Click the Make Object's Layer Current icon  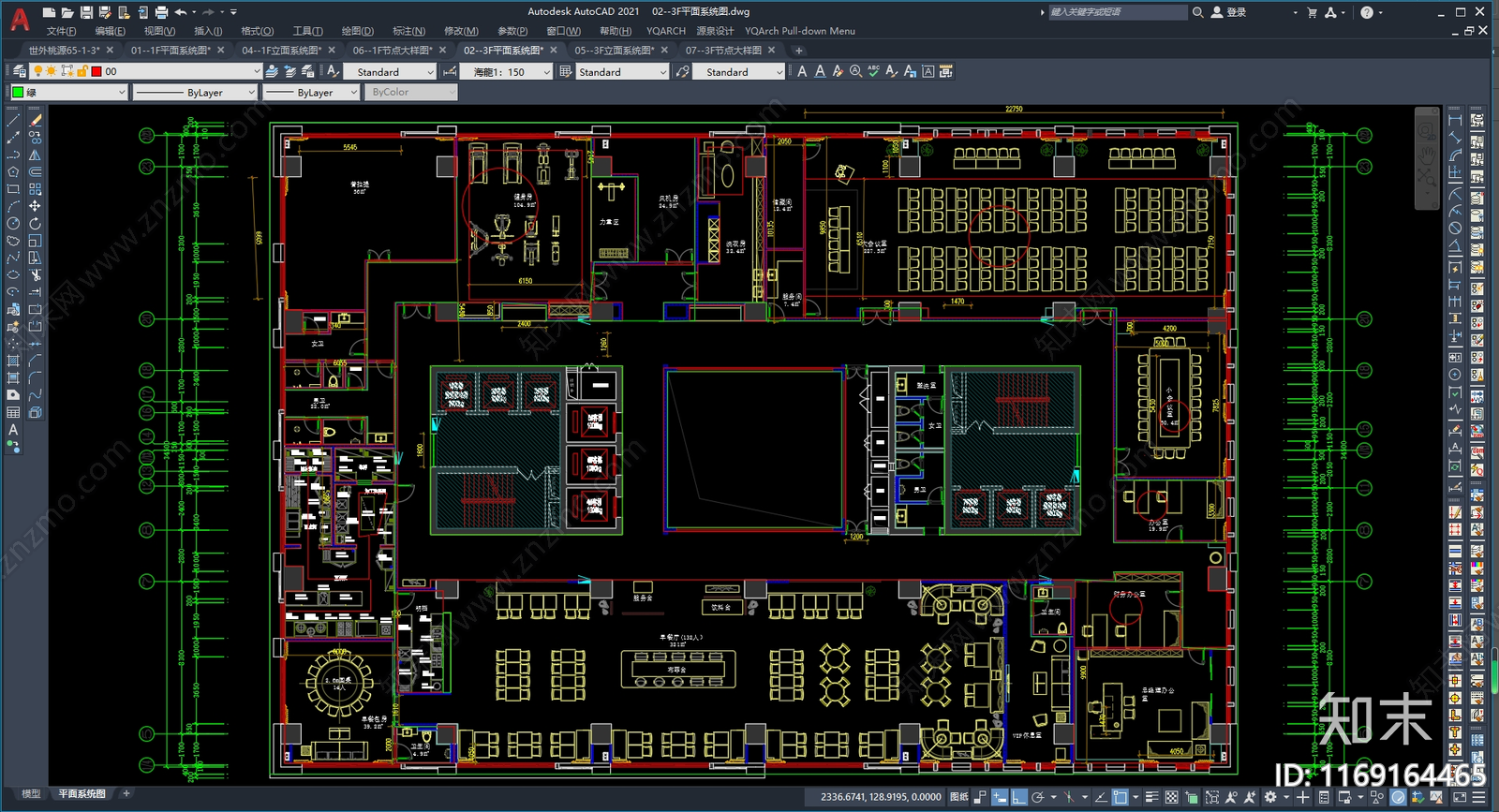(x=271, y=71)
